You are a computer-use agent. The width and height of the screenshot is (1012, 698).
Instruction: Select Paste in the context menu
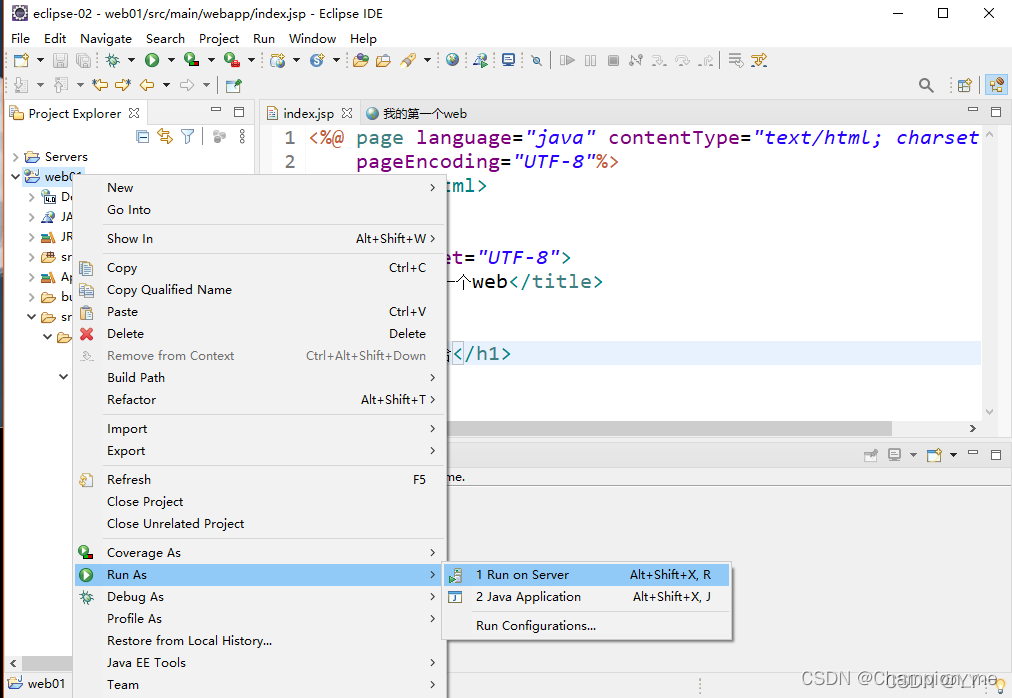[259, 311]
